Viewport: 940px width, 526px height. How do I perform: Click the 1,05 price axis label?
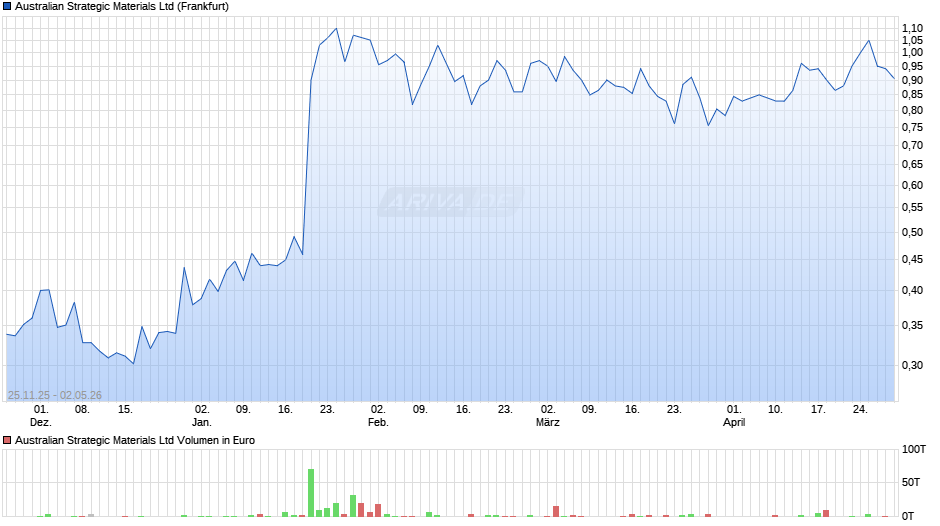point(912,40)
